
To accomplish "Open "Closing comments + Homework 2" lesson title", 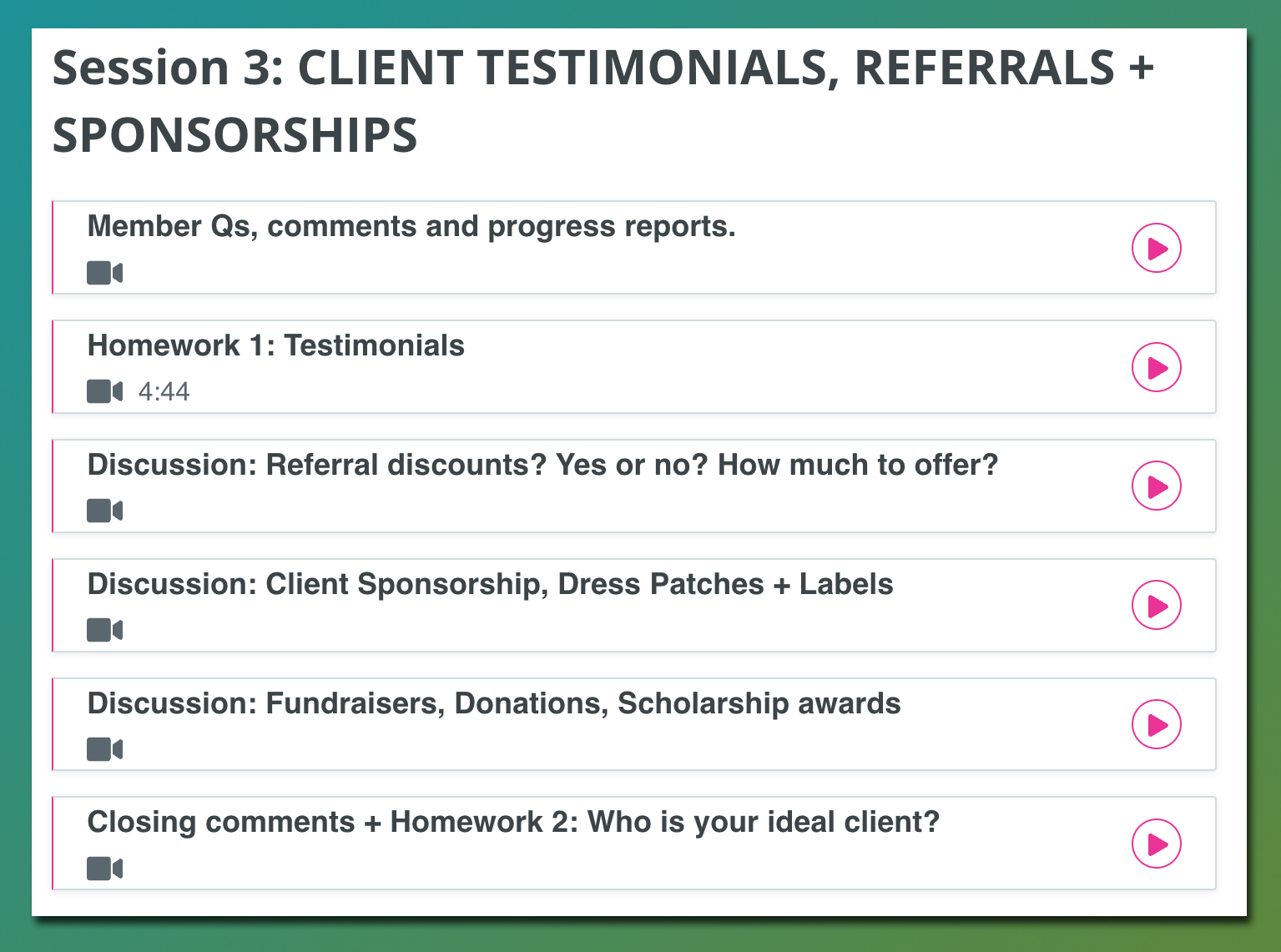I will click(x=513, y=822).
